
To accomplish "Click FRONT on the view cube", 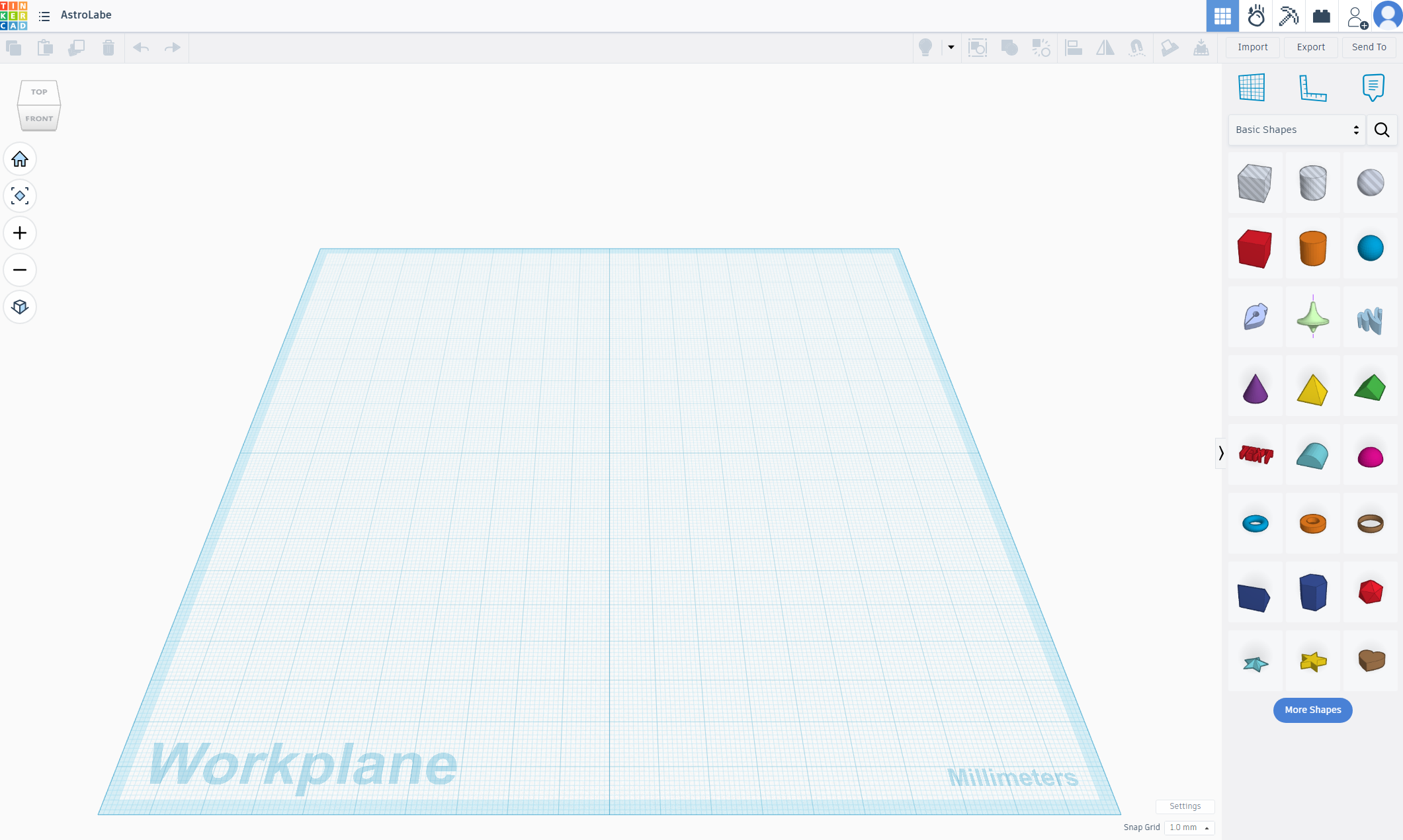I will tap(39, 119).
